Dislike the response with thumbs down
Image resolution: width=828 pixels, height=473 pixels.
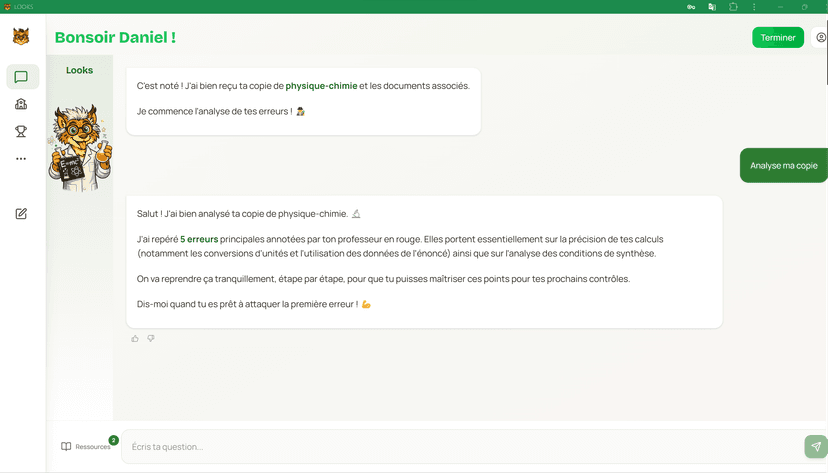tap(151, 339)
